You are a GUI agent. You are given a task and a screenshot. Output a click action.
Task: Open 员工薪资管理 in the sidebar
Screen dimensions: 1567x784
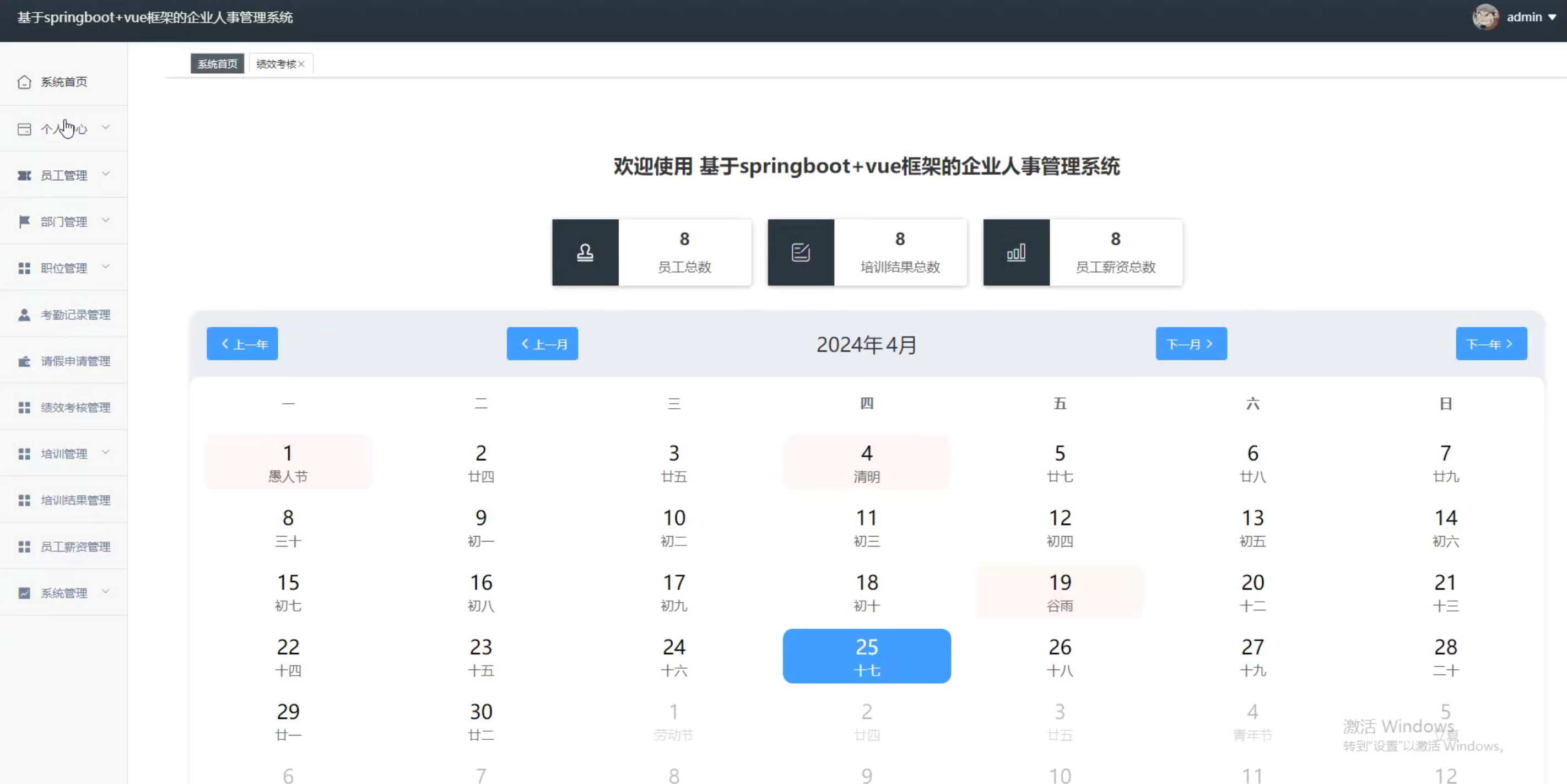click(64, 547)
